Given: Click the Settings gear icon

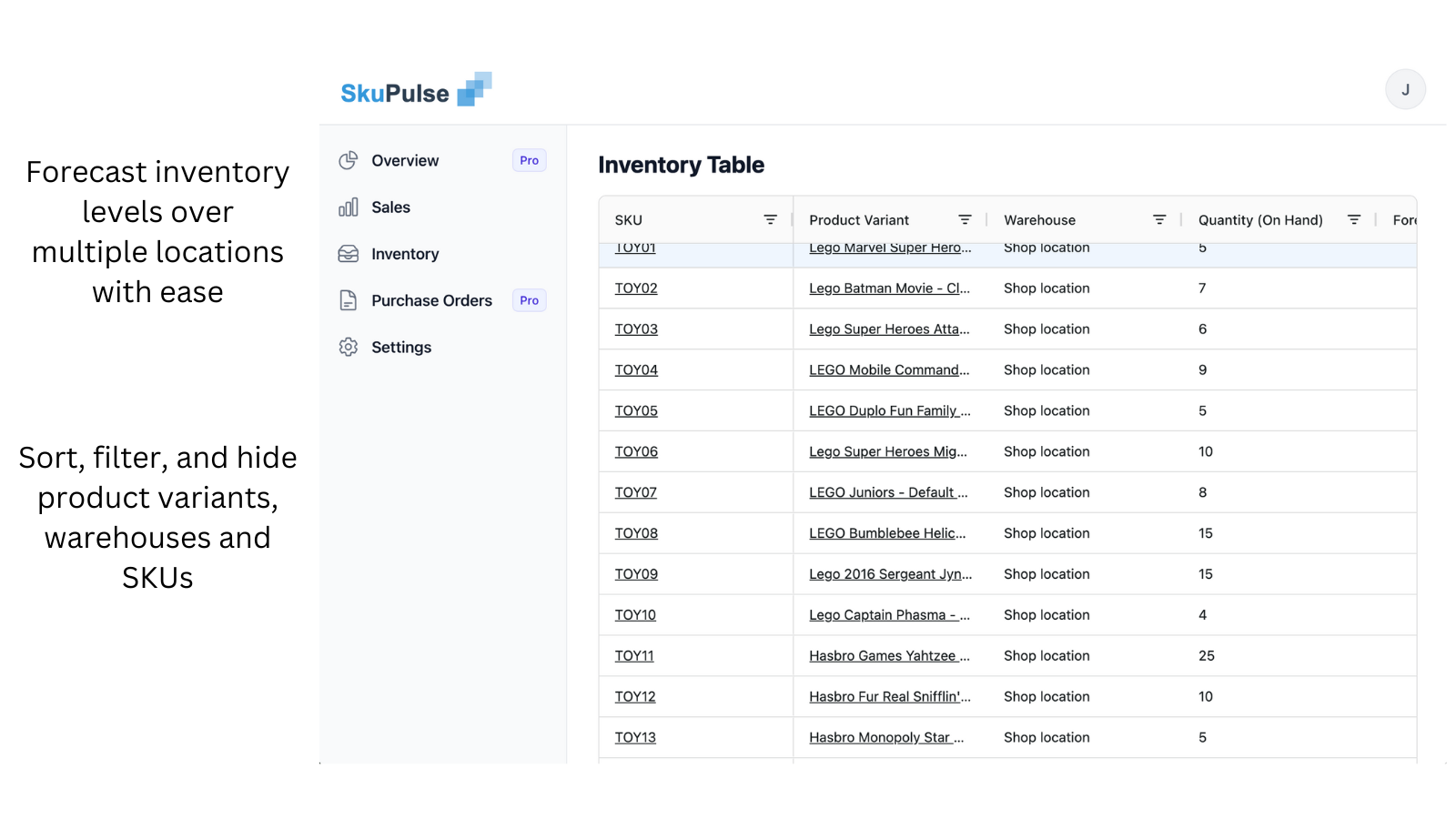Looking at the screenshot, I should 348,347.
